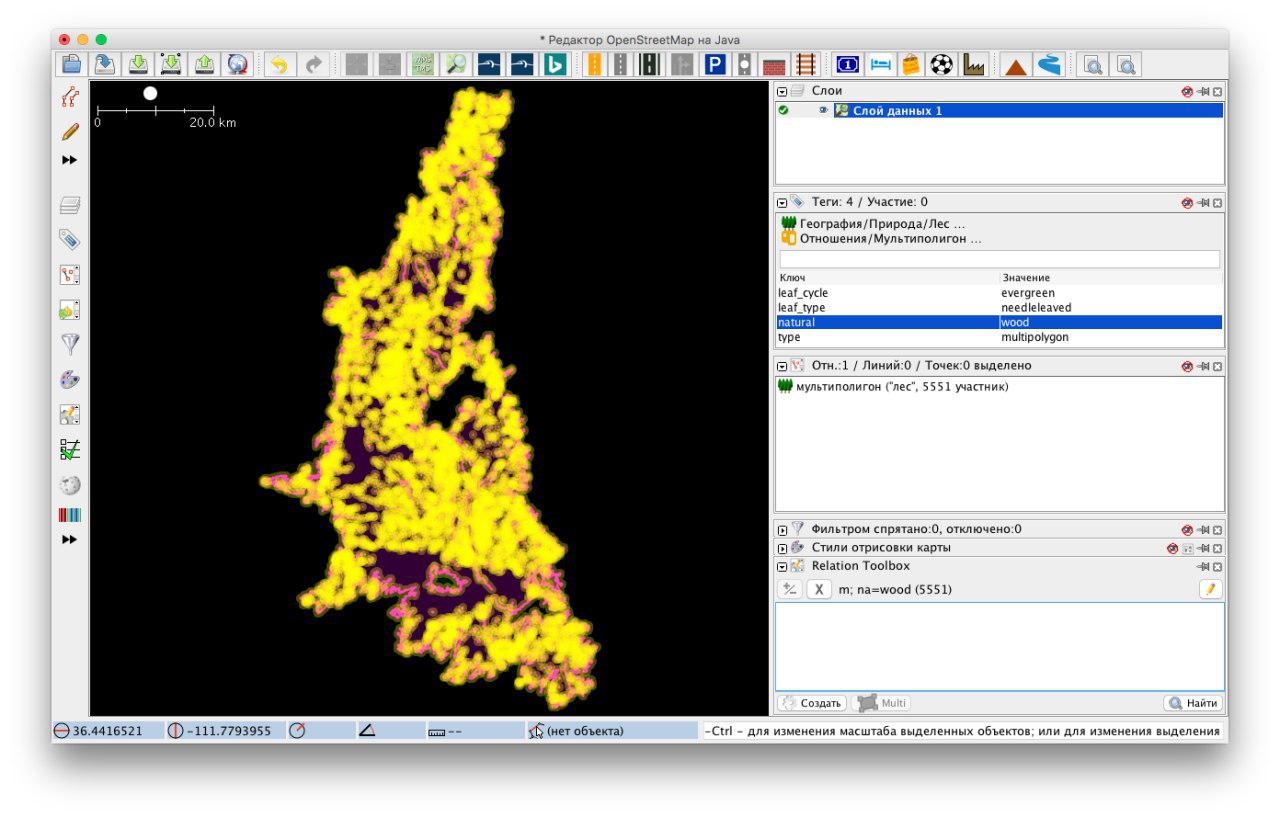Image resolution: width=1280 pixels, height=817 pixels.
Task: Click the shopping bag preset icon
Action: (x=910, y=65)
